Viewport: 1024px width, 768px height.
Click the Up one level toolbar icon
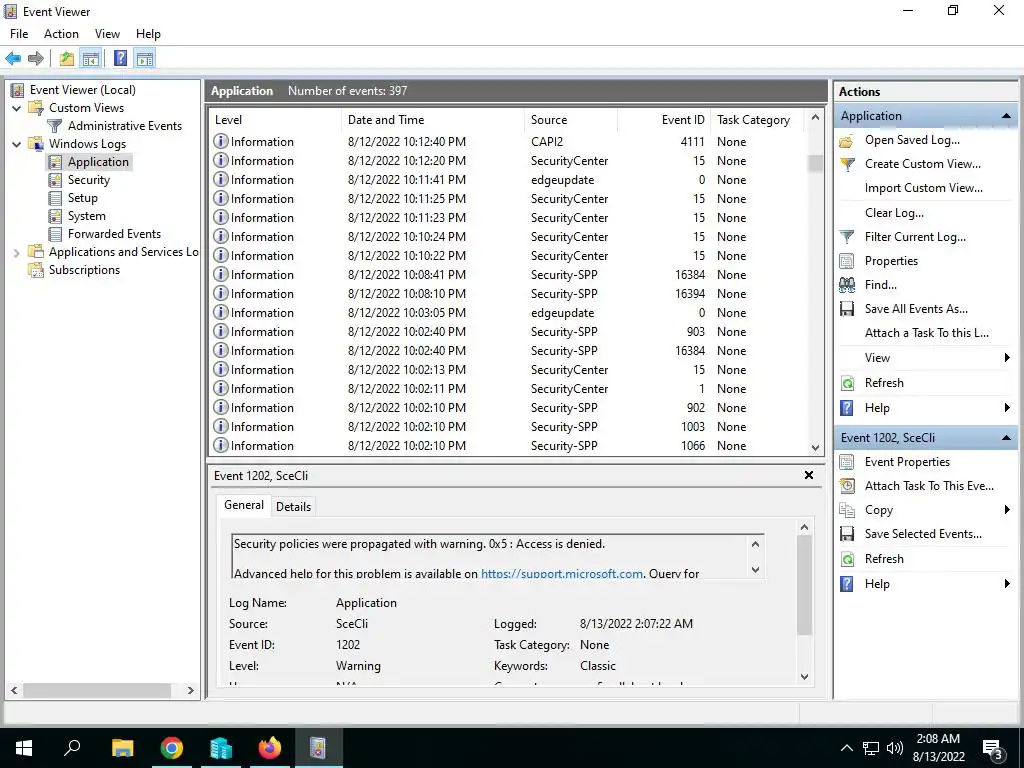pyautogui.click(x=67, y=59)
